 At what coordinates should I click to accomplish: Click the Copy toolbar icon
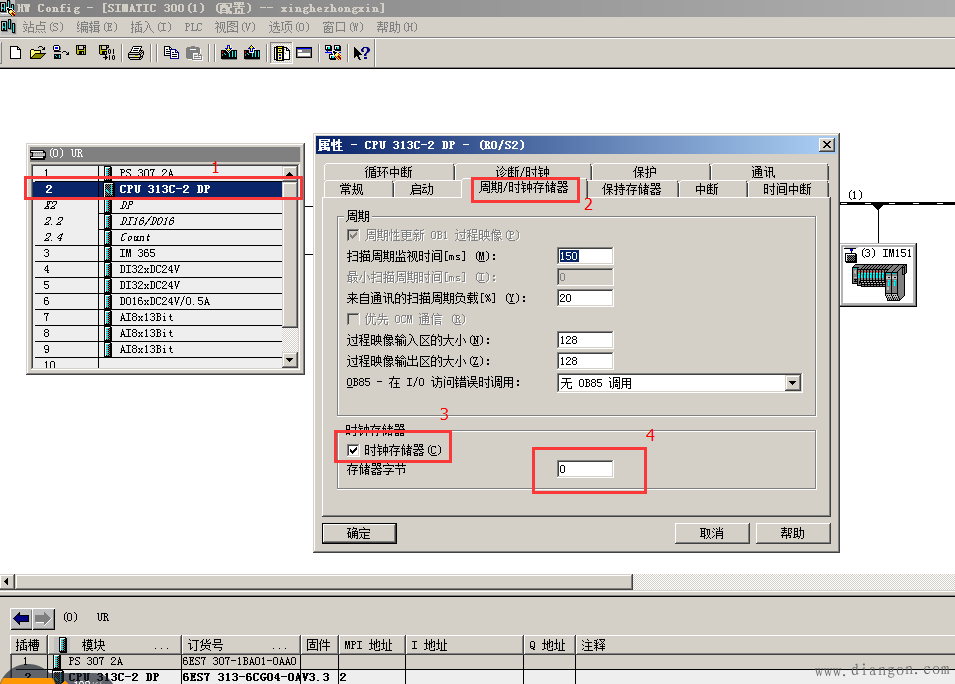click(172, 53)
